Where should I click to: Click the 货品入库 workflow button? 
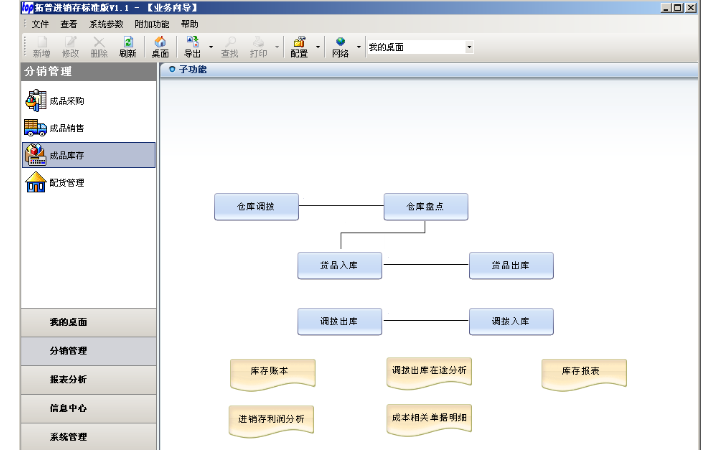click(340, 265)
